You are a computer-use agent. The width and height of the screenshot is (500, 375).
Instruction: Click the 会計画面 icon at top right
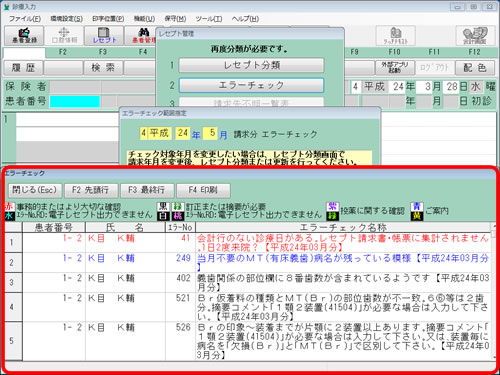point(475,36)
